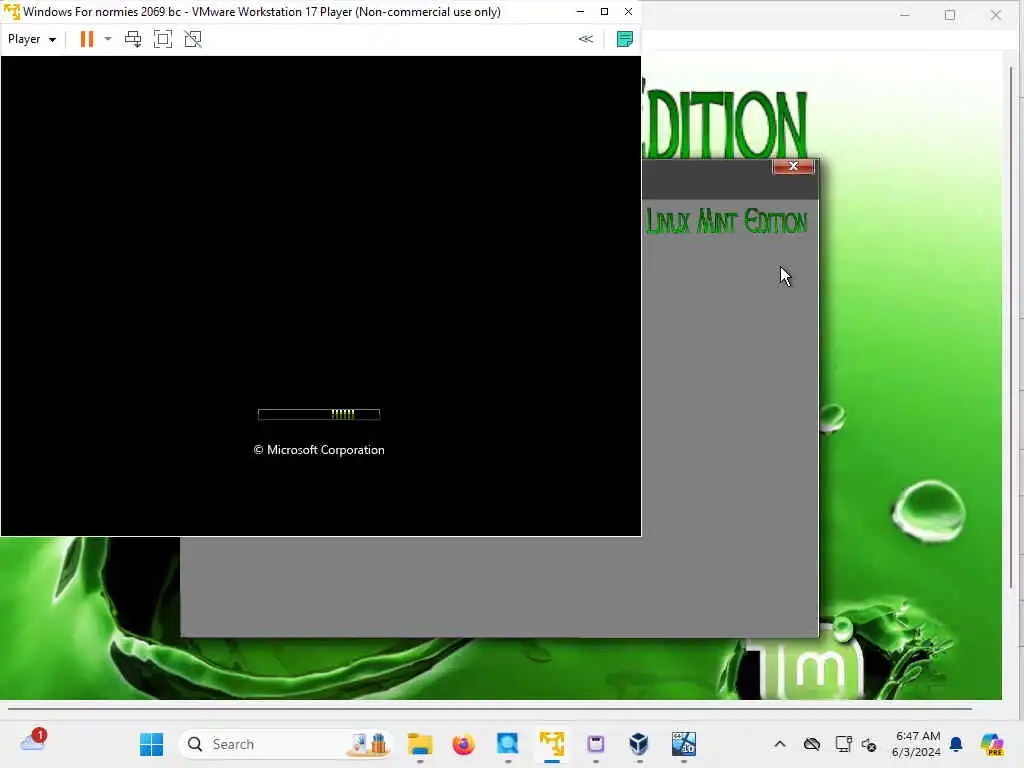Minimize the VMware Player window

pos(580,12)
